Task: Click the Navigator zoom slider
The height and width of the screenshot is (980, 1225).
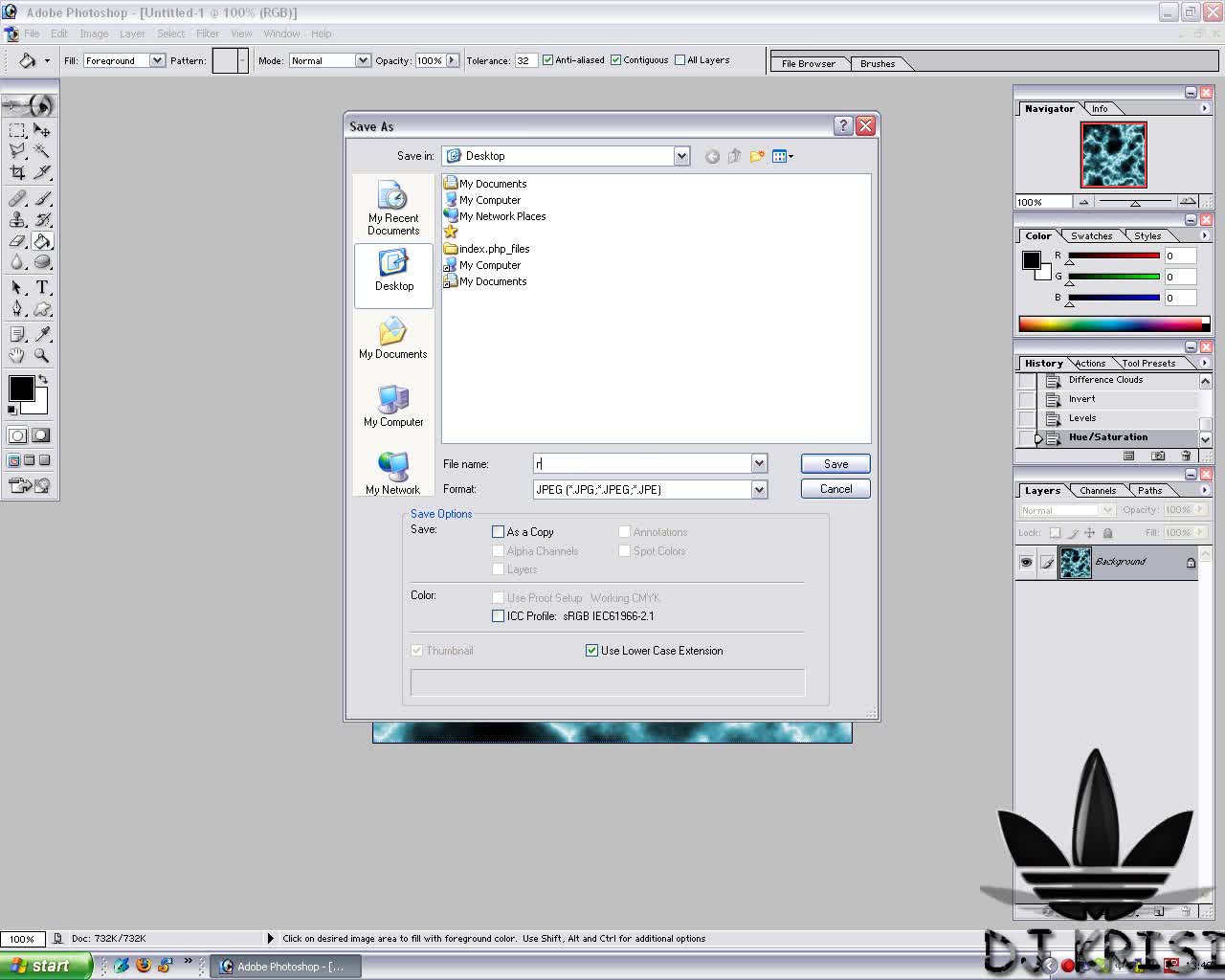Action: coord(1135,202)
